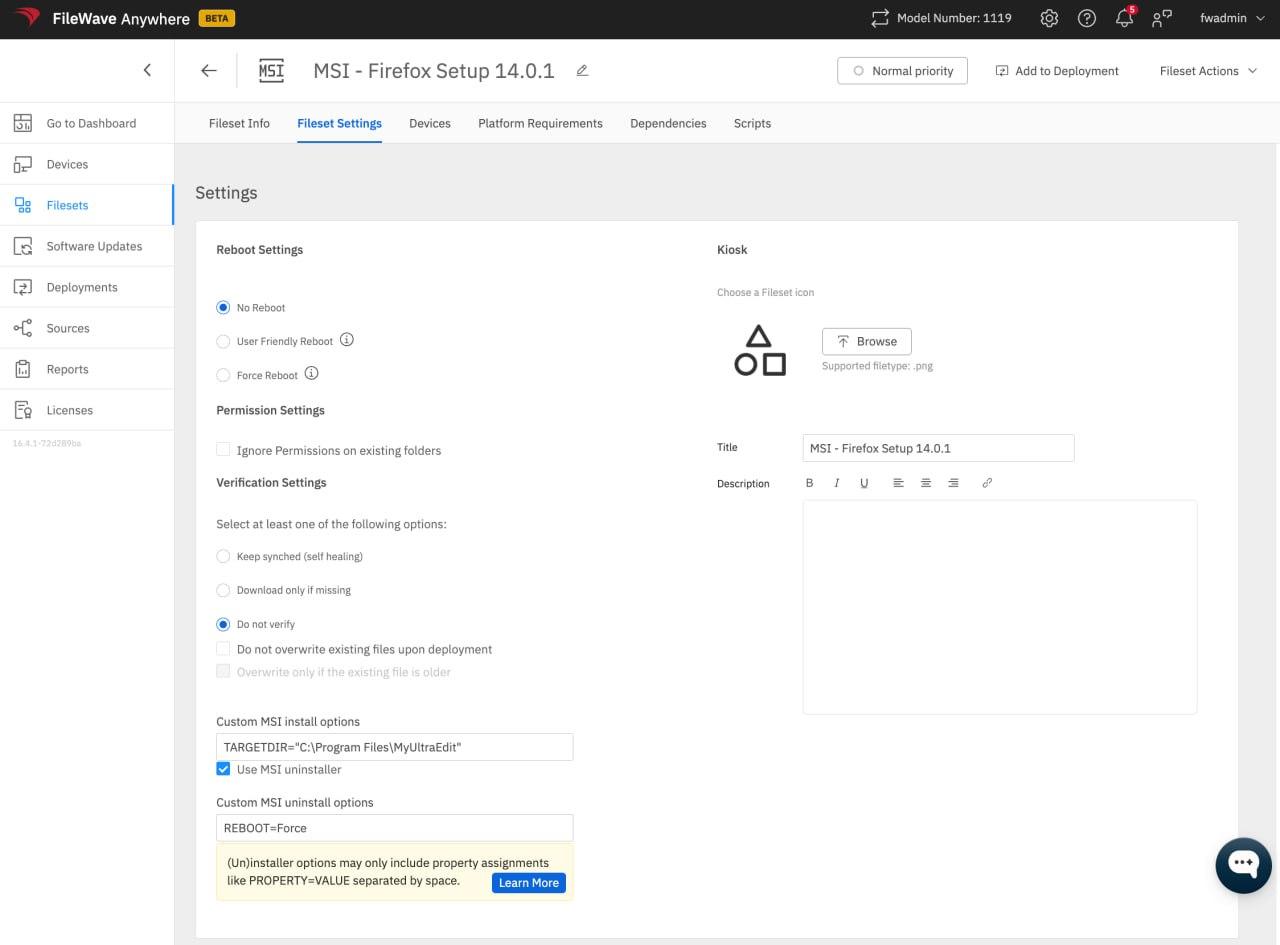
Task: Click the Dashboard sidebar icon
Action: click(23, 123)
